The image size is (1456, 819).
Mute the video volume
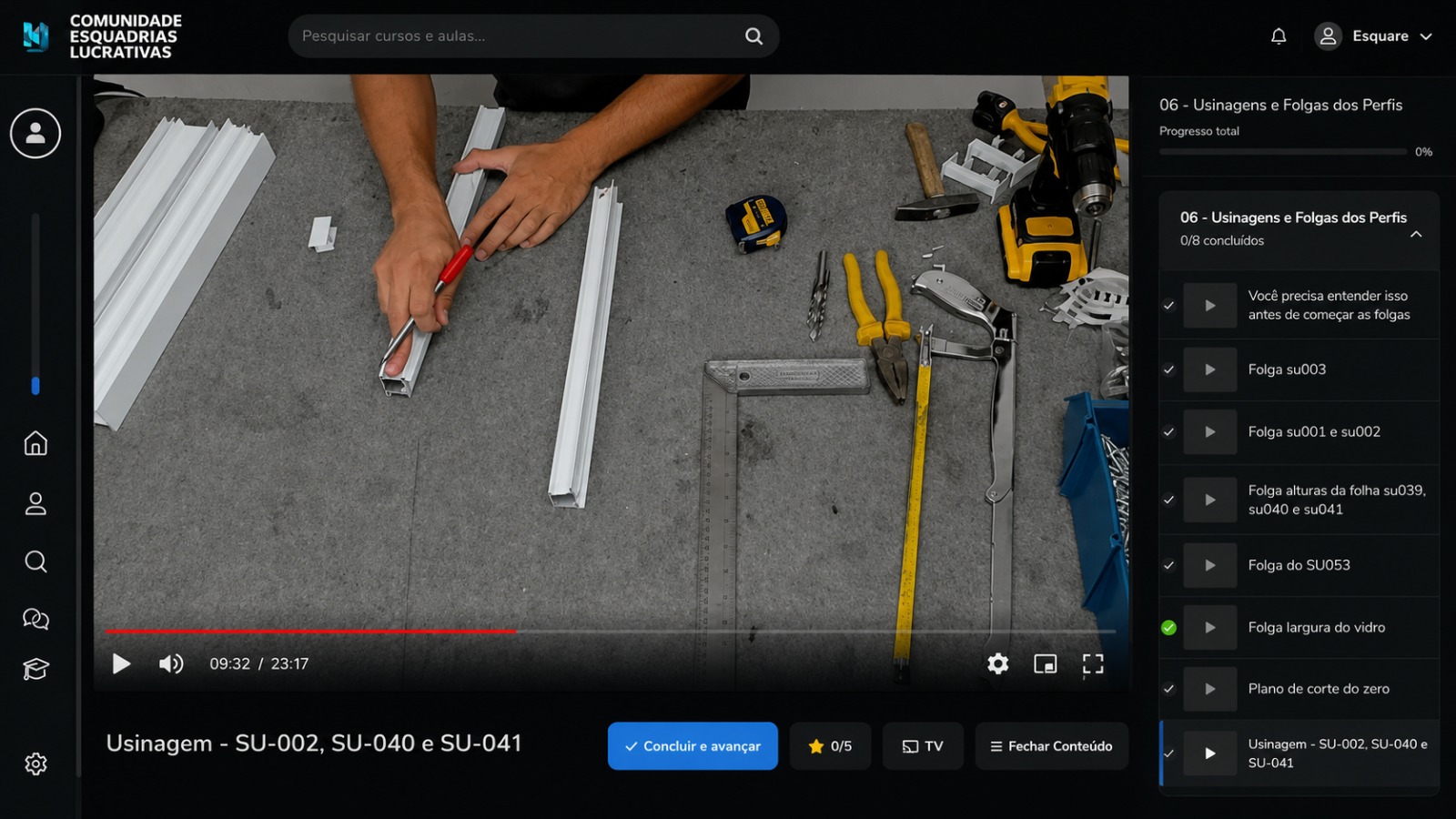171,664
